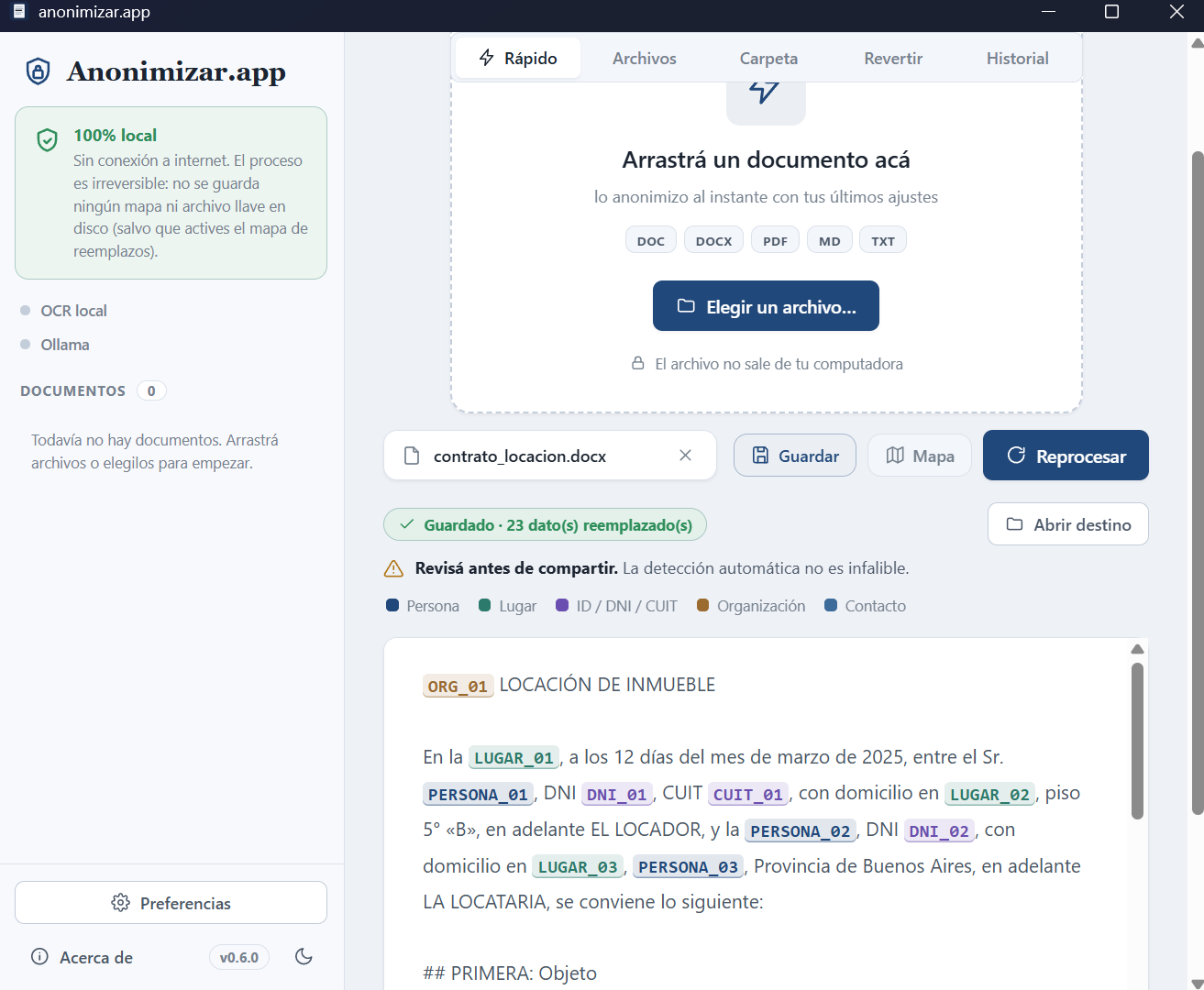1204x990 pixels.
Task: Open the Historial tab
Action: (x=1017, y=58)
